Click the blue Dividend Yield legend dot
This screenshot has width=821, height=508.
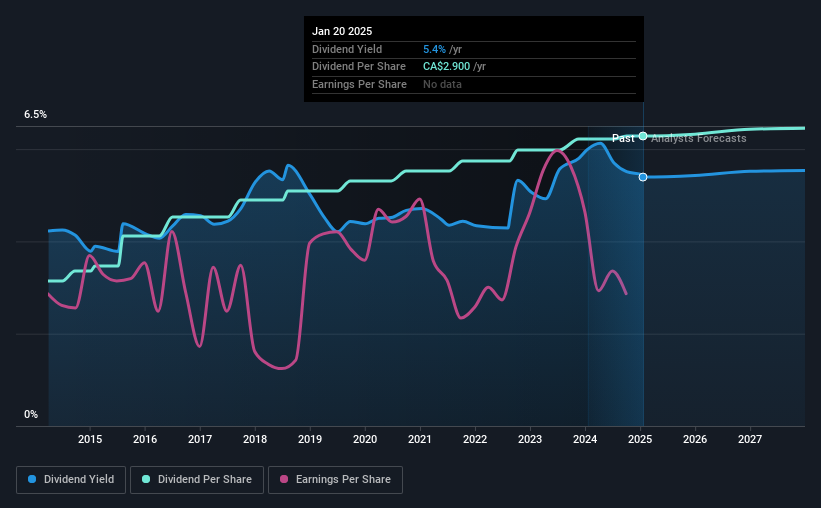(x=32, y=479)
